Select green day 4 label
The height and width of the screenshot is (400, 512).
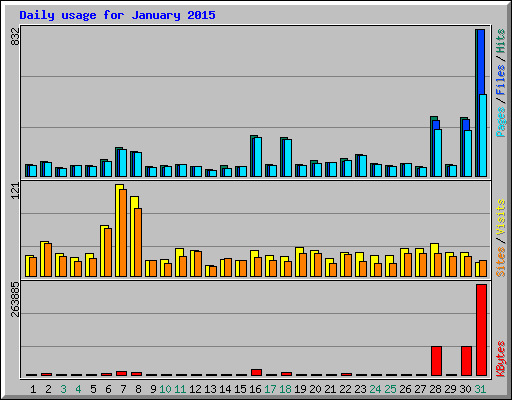(78, 389)
